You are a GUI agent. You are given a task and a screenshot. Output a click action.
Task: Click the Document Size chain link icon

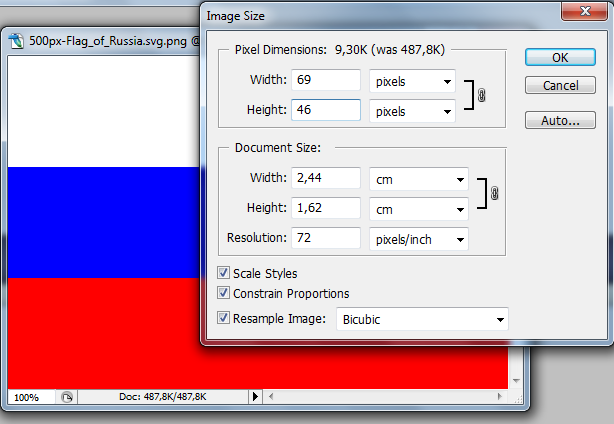pyautogui.click(x=495, y=193)
